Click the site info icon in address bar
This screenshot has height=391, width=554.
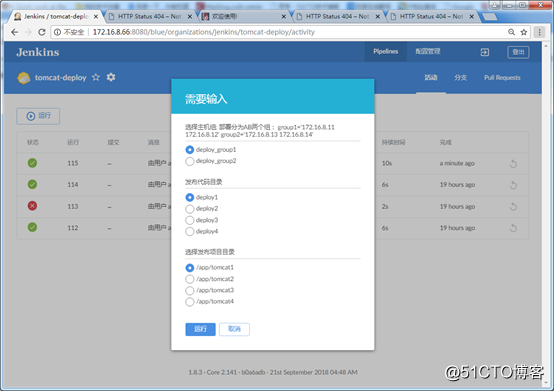(x=57, y=32)
